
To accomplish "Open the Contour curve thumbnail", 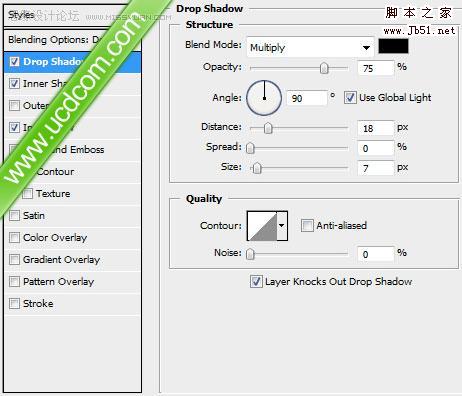I will click(x=262, y=226).
